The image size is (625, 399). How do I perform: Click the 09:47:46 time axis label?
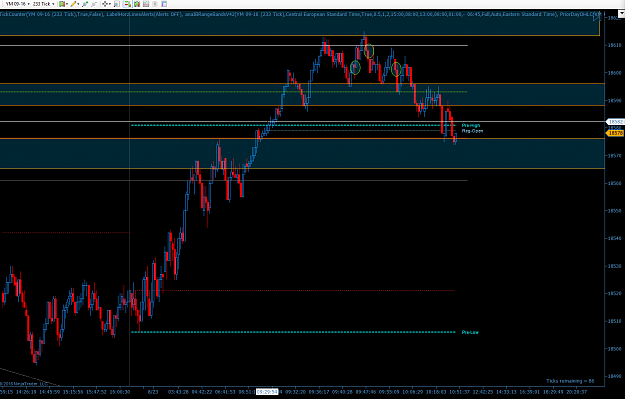coord(366,392)
